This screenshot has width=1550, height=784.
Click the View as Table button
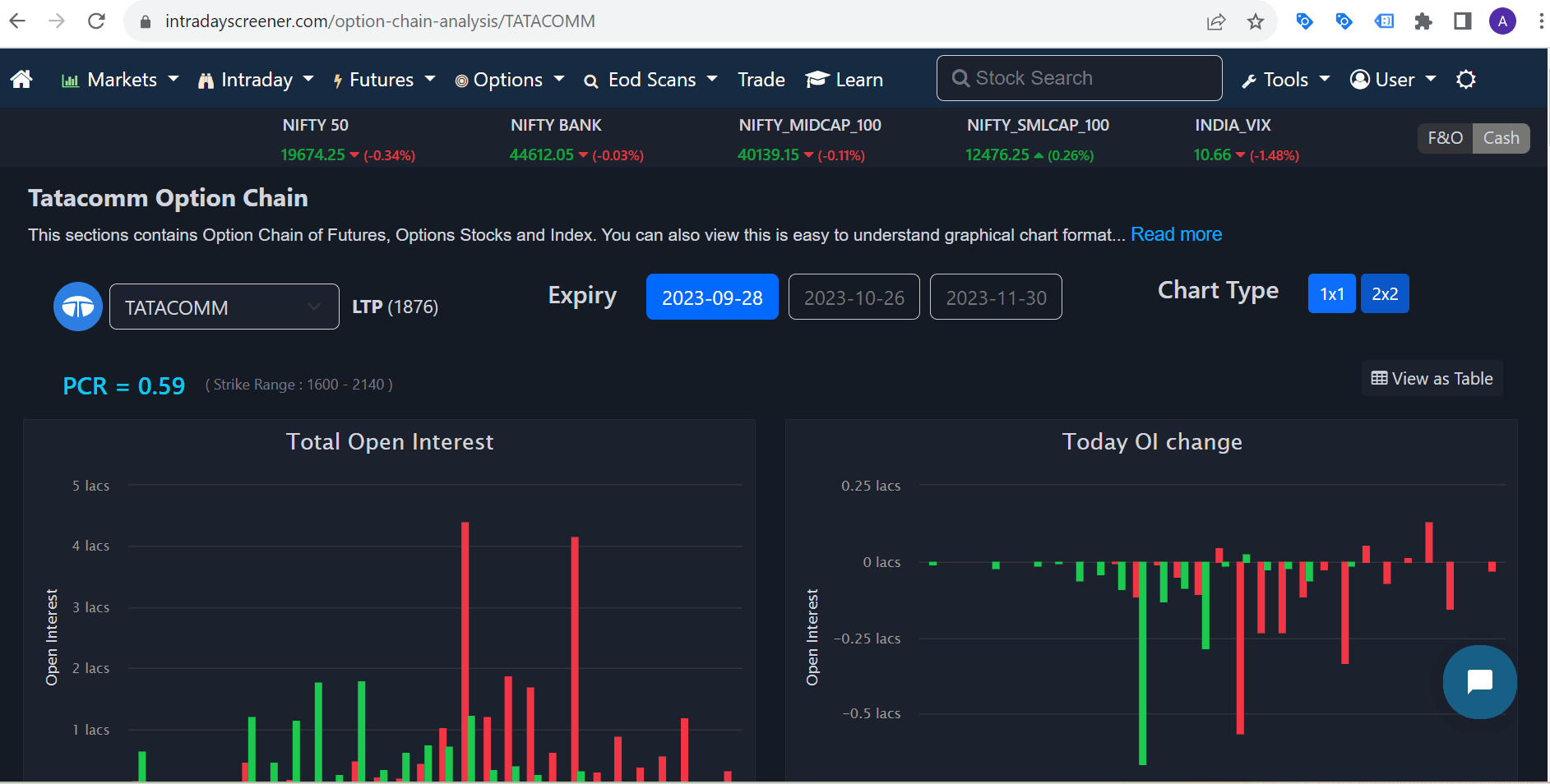pos(1431,378)
